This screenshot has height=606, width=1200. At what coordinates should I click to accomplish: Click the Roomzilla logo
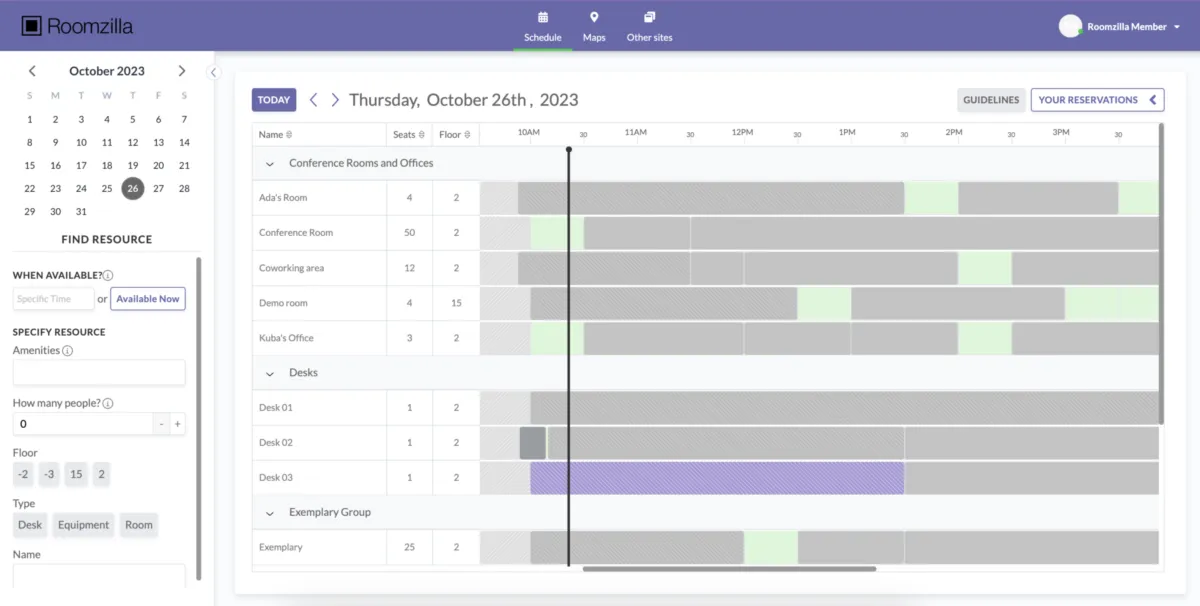click(x=77, y=26)
